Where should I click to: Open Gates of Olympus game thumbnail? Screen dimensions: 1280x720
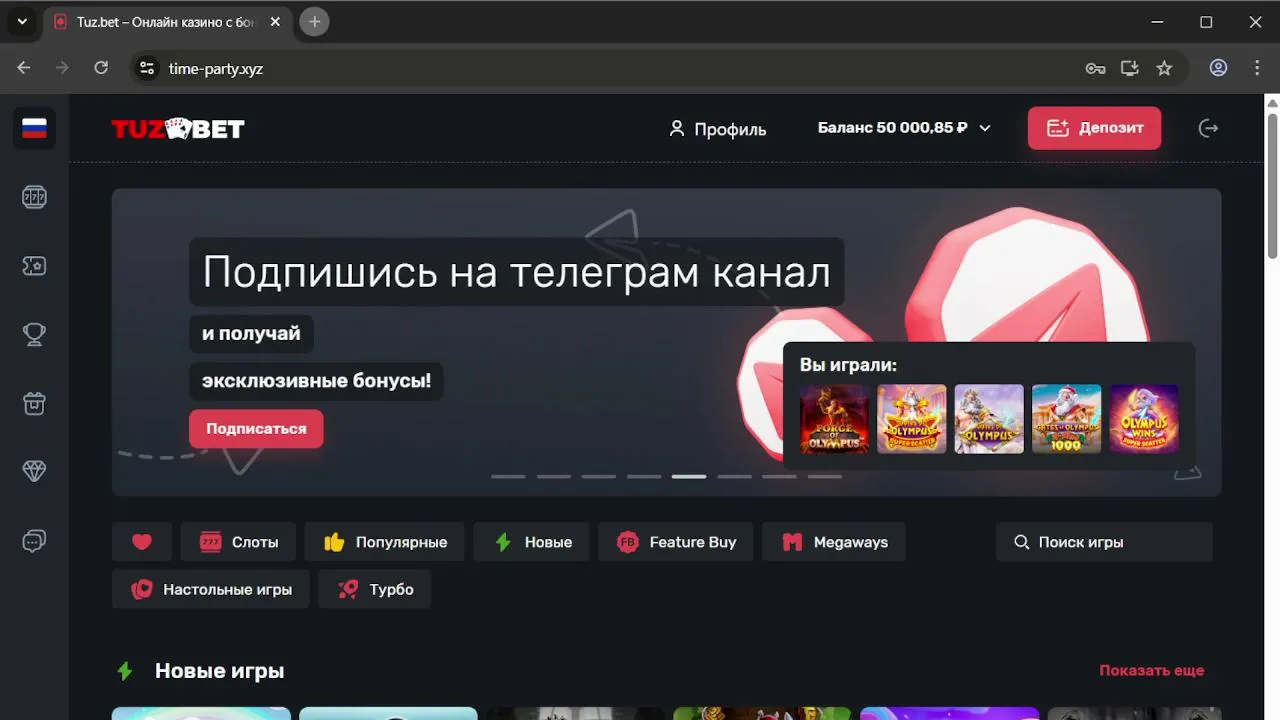click(x=989, y=419)
